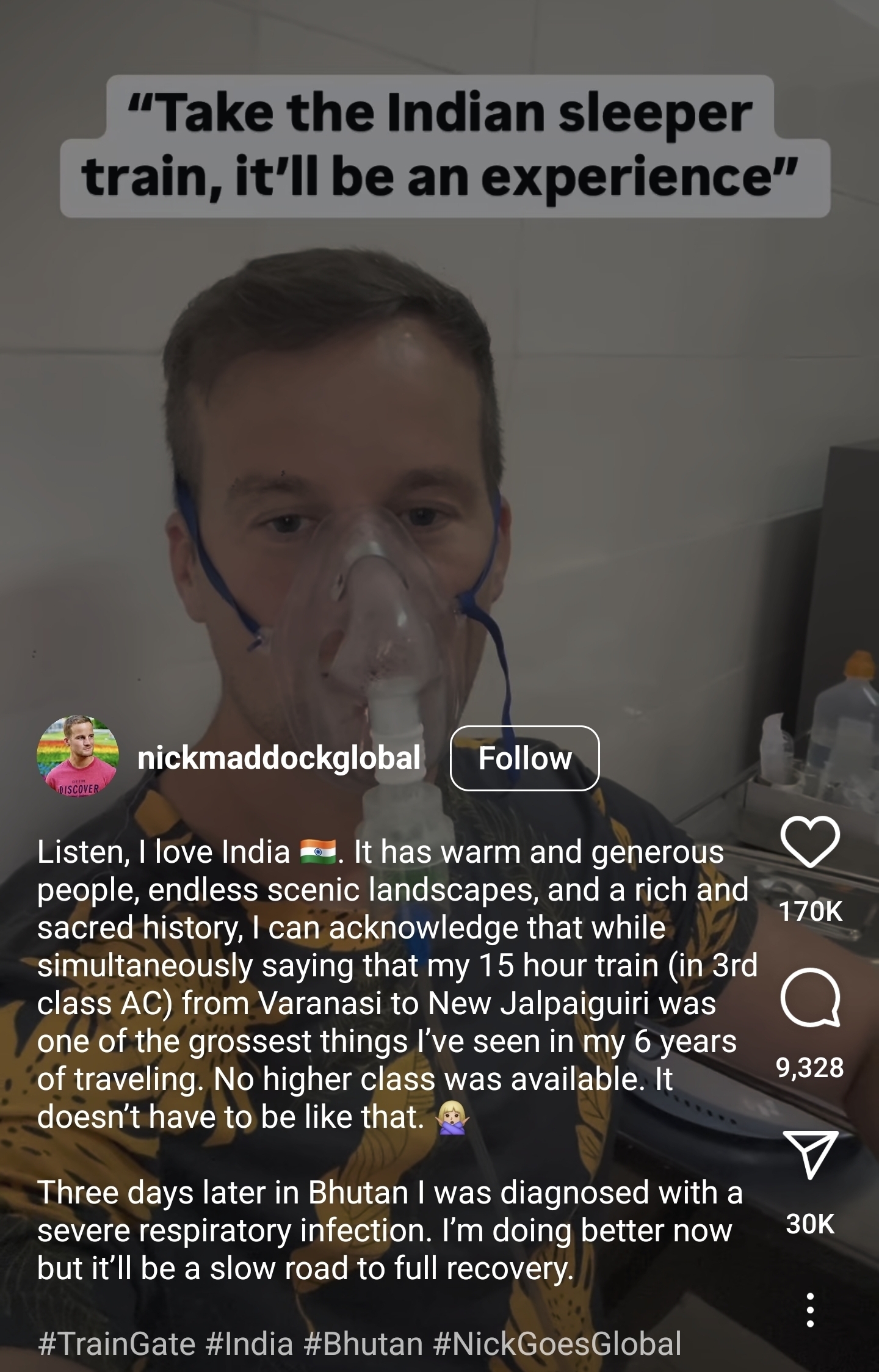This screenshot has width=879, height=1372.
Task: Open the nickmaddockglobal username link
Action: point(279,758)
